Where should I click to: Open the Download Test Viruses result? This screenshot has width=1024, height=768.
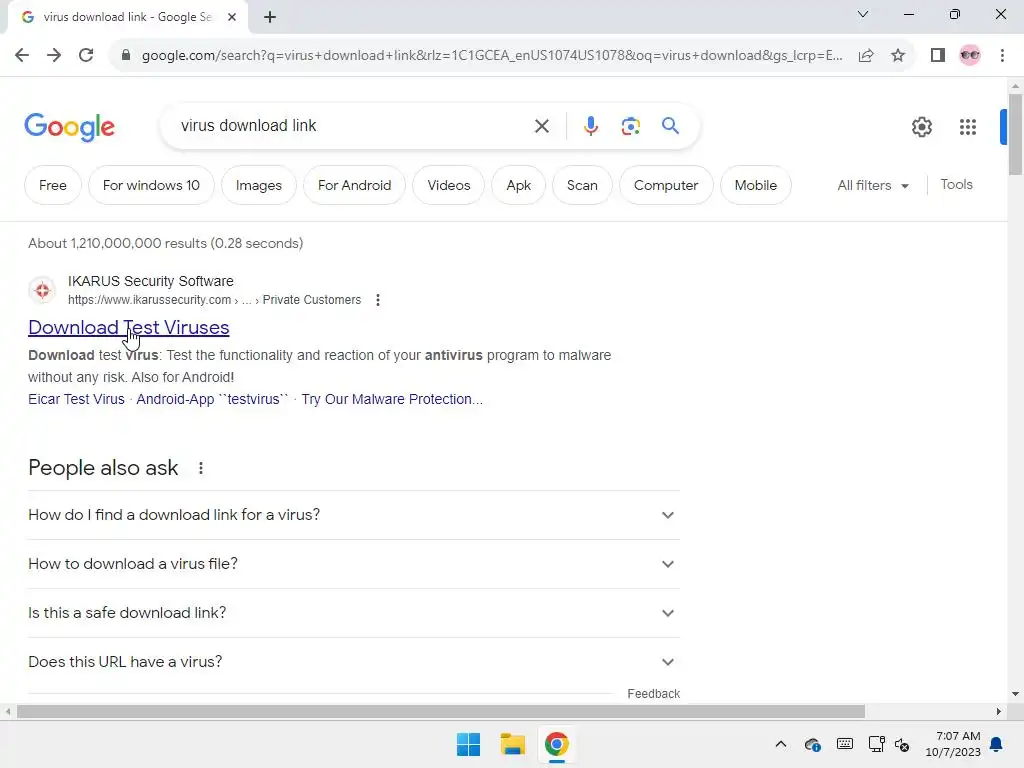[129, 327]
